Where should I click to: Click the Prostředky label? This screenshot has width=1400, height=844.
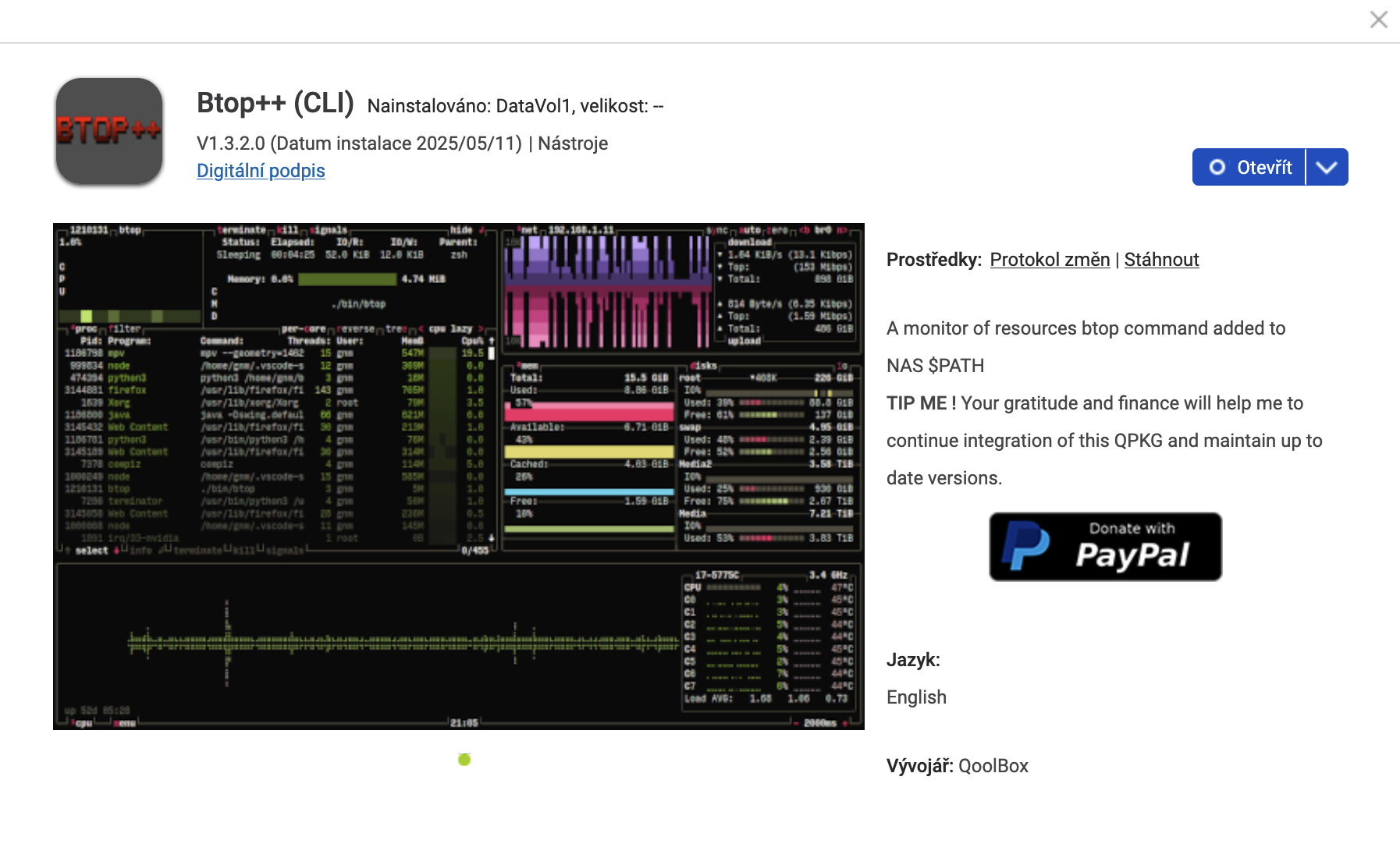(x=933, y=260)
